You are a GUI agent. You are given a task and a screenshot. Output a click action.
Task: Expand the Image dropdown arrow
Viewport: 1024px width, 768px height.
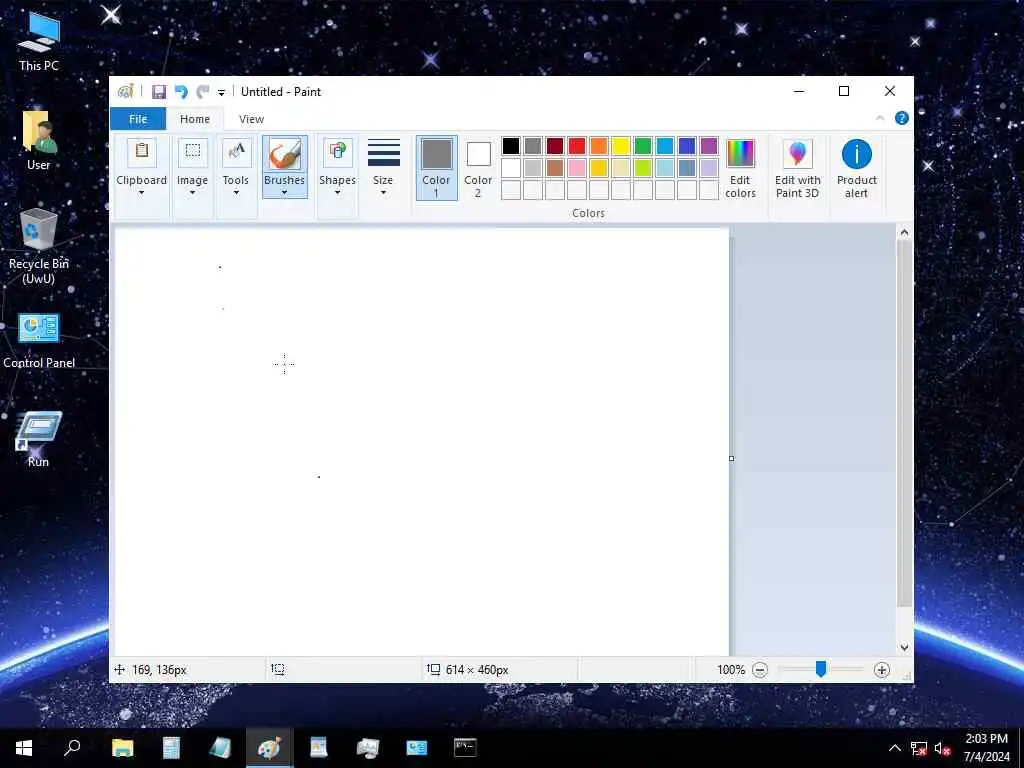tap(192, 193)
